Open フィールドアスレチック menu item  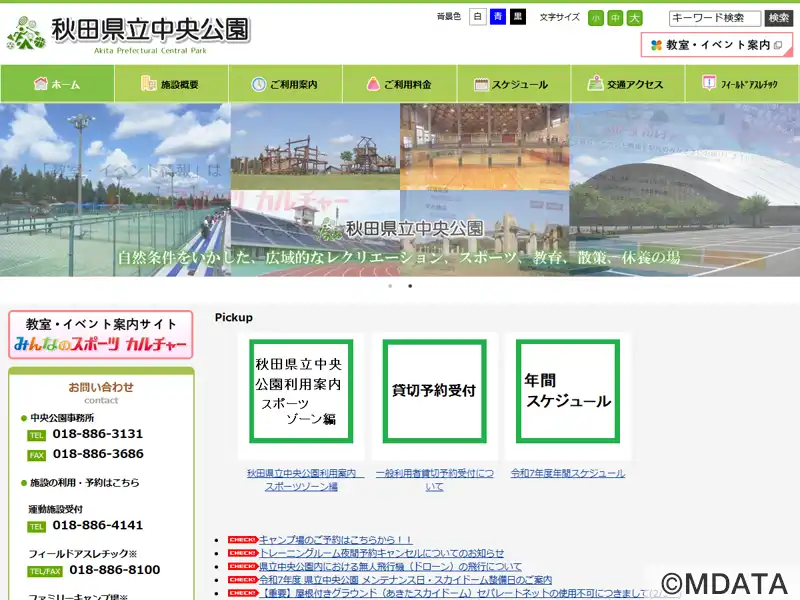tap(742, 84)
